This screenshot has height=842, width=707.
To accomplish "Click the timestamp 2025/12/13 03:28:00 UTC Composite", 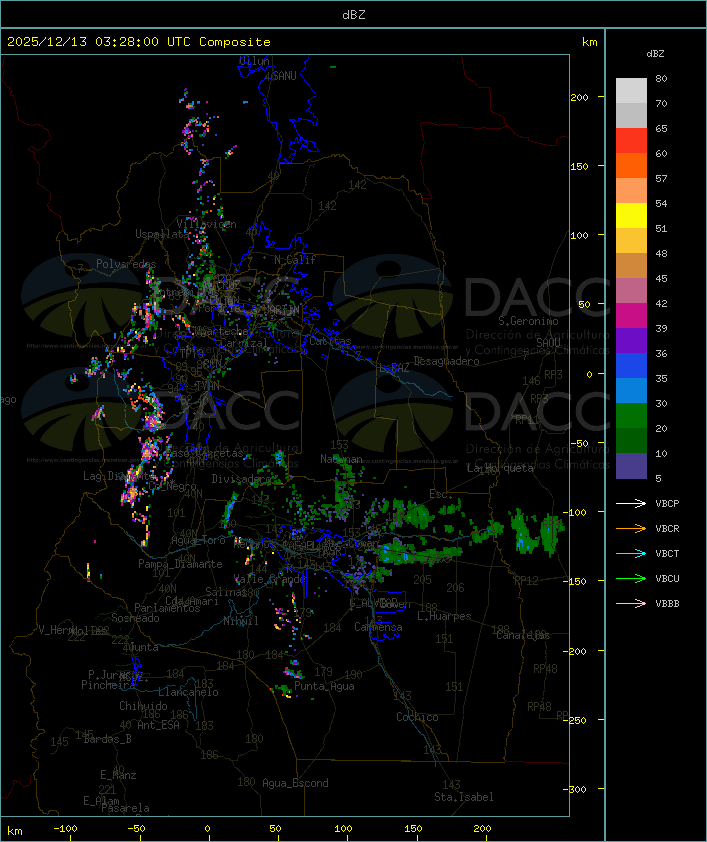I will [x=139, y=42].
